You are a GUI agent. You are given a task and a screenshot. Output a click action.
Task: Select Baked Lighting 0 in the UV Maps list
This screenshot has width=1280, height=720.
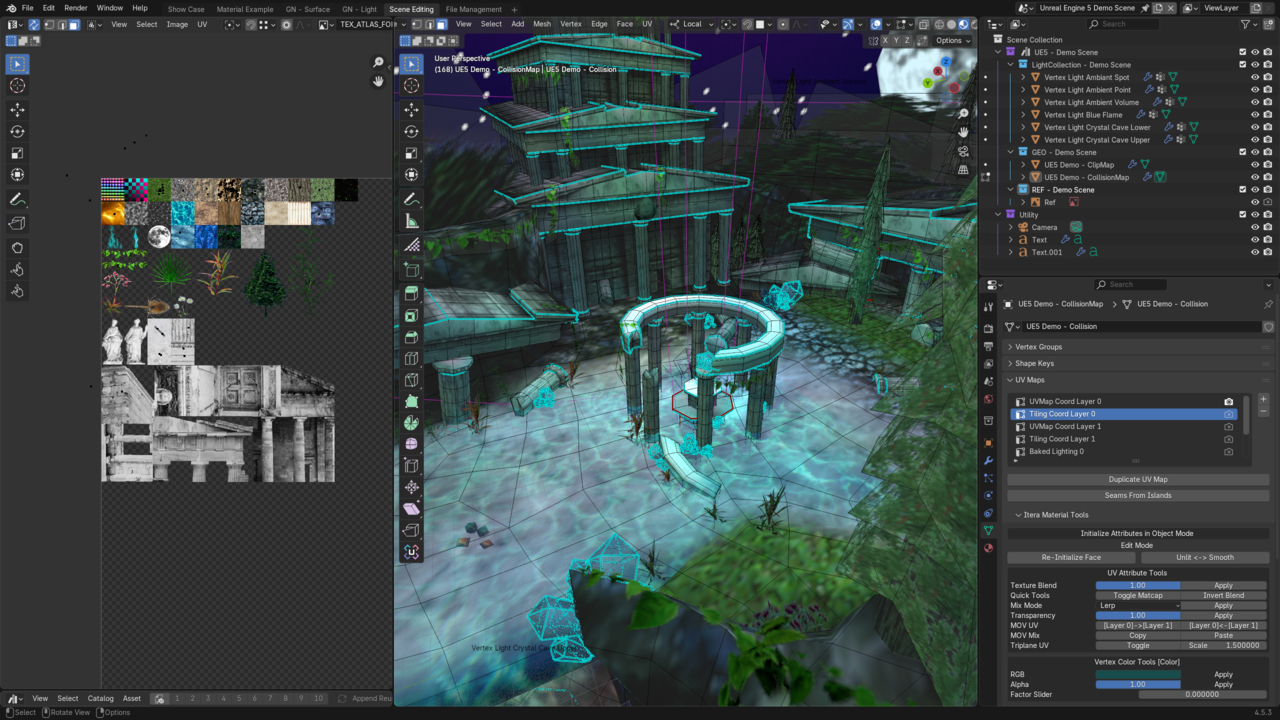click(x=1056, y=451)
